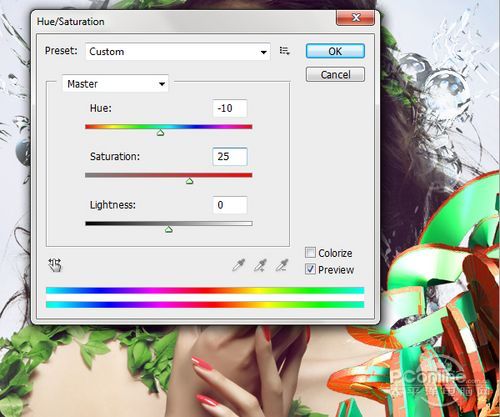Click the upper color spectrum bar
The image size is (500, 417).
(205, 290)
